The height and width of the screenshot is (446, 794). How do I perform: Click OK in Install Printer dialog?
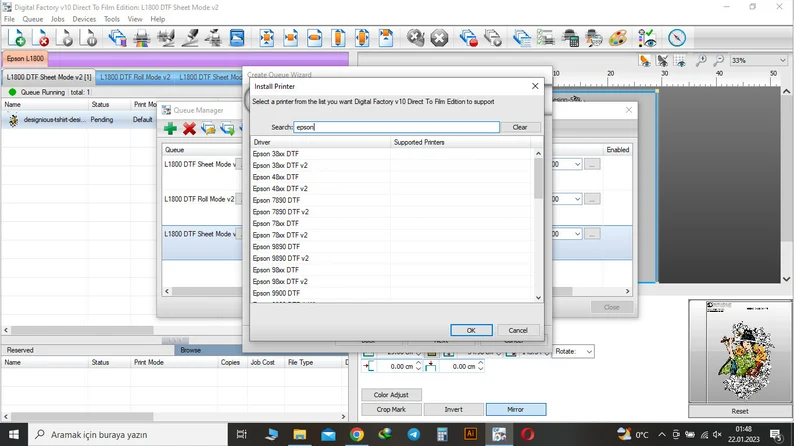(471, 330)
